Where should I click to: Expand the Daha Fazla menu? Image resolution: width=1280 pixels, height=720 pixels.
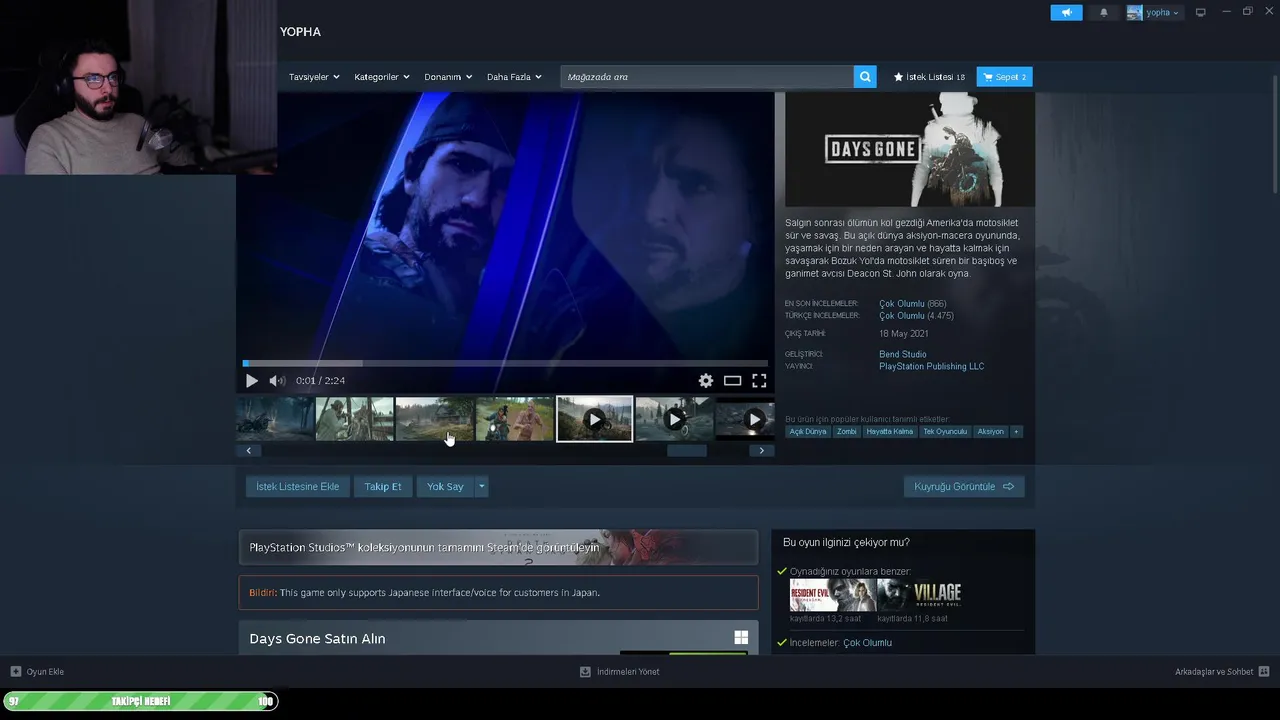click(514, 77)
